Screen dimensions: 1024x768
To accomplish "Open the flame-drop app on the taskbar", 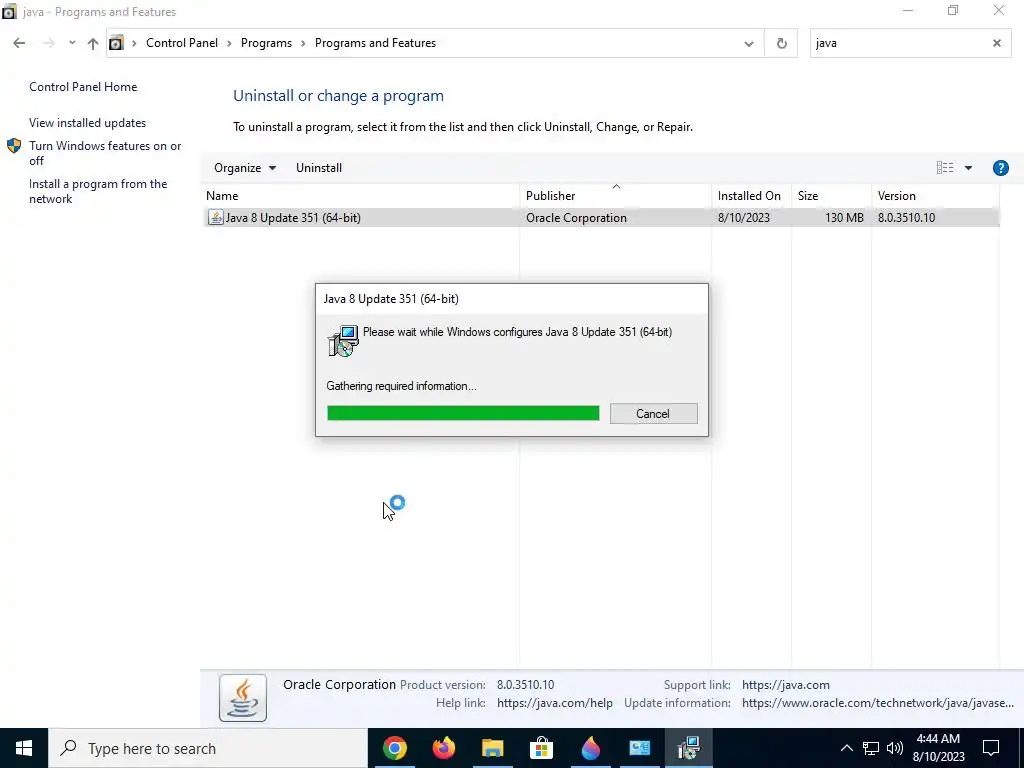I will coord(590,748).
